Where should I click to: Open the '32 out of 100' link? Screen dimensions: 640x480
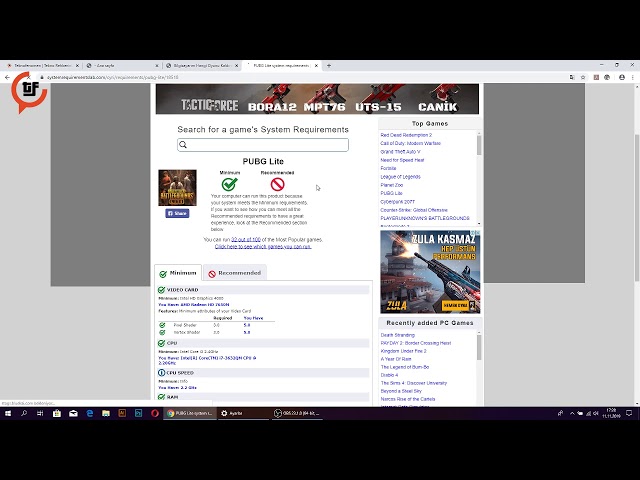[x=246, y=240]
